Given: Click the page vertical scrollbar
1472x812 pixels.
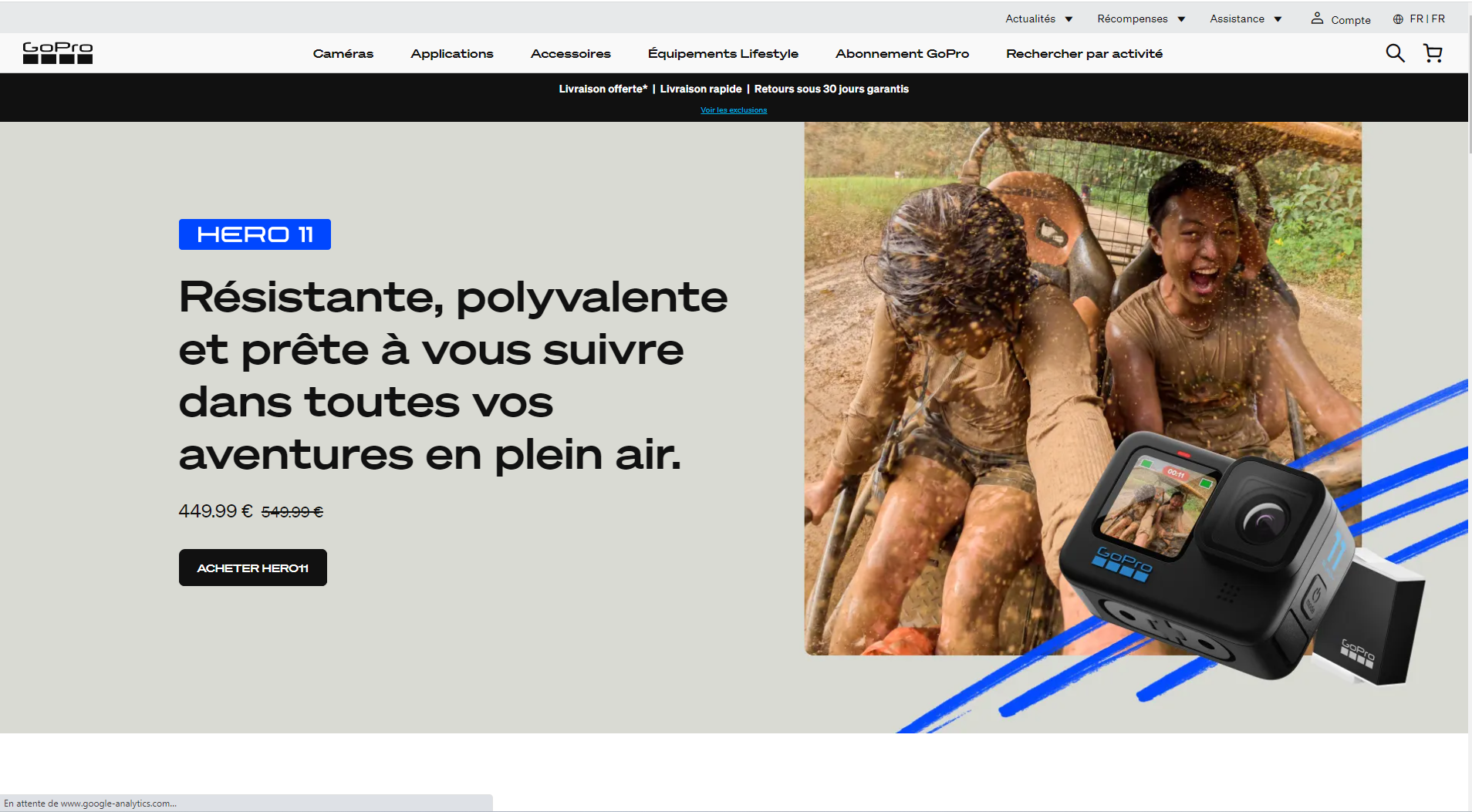Looking at the screenshot, I should (1470, 85).
